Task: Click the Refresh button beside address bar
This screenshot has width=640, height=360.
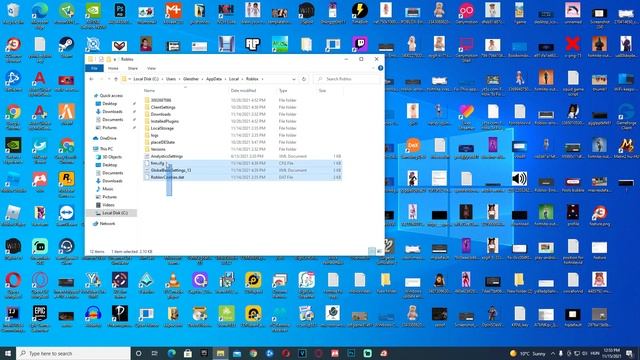Action: 304,79
